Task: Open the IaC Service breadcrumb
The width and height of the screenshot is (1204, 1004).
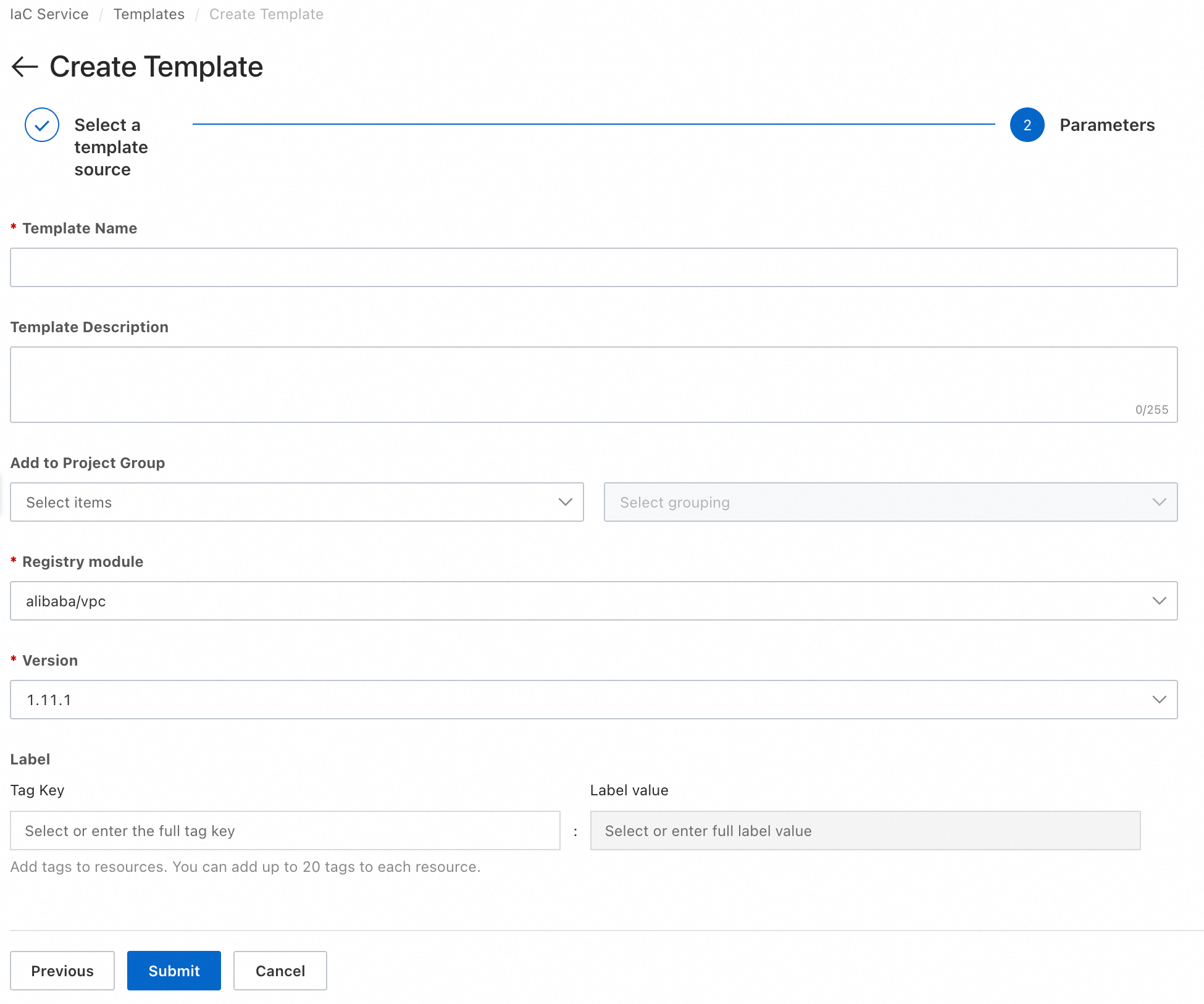Action: [49, 14]
